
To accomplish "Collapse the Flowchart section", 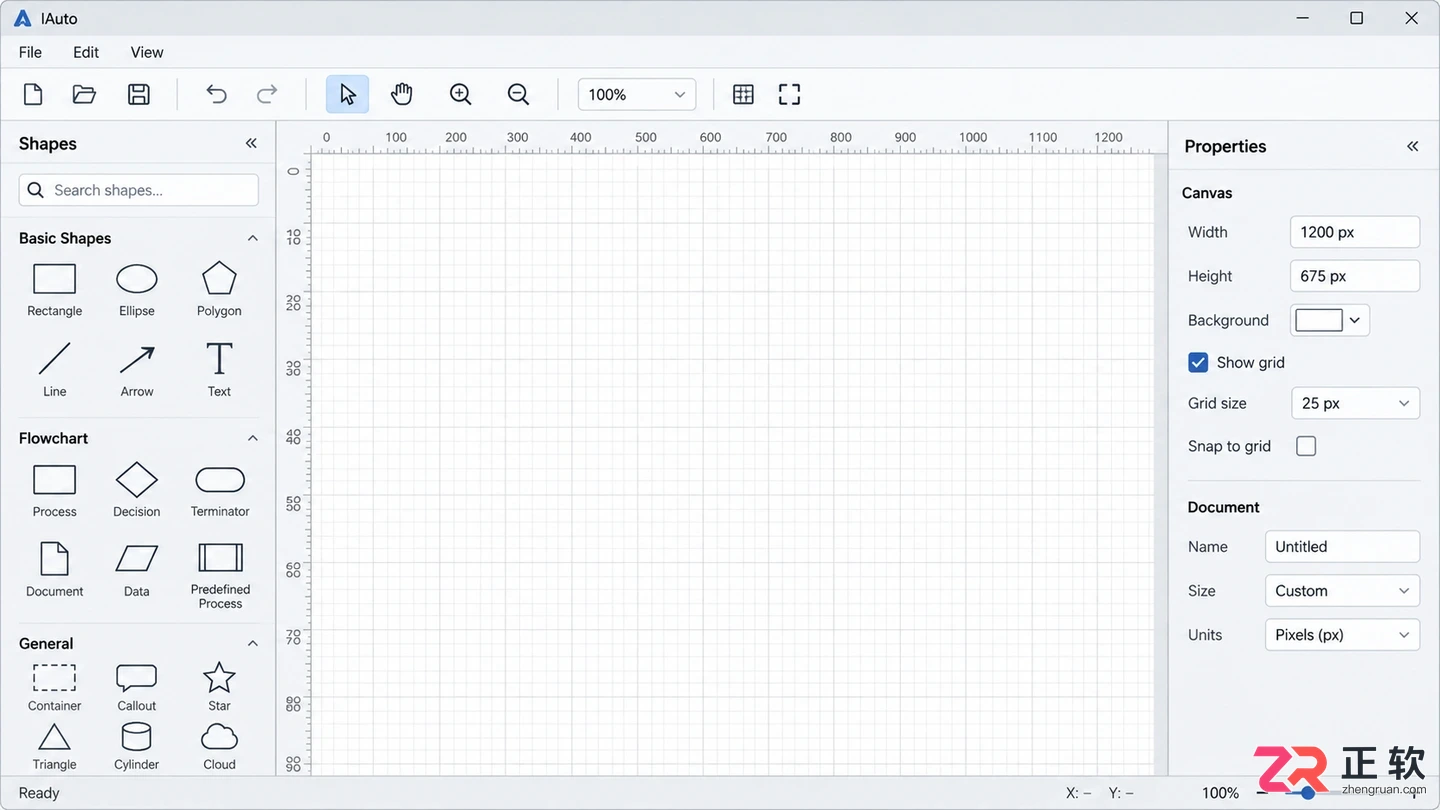I will 253,438.
